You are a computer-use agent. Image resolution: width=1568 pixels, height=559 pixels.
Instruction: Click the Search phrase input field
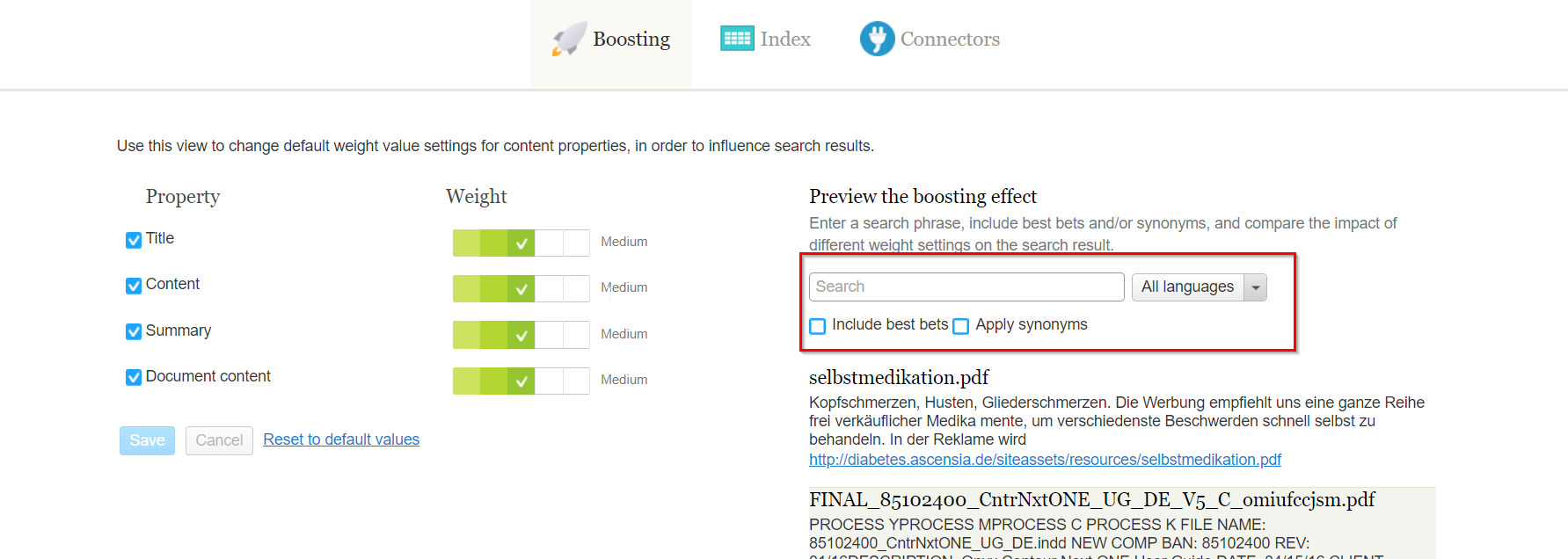966,287
